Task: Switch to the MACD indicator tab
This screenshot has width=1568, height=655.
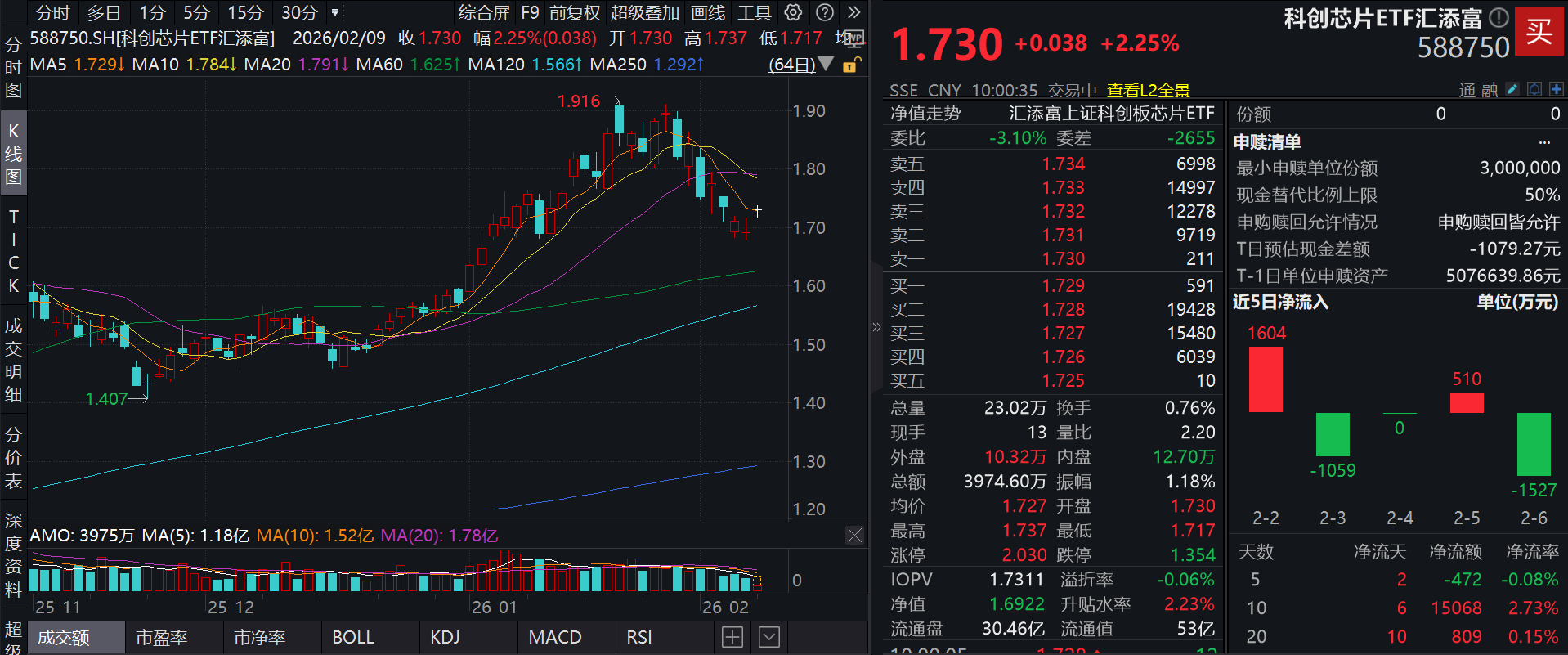Action: (554, 637)
